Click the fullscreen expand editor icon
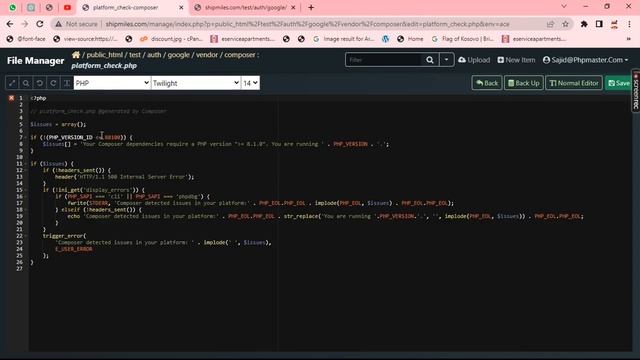This screenshot has height=360, width=640. [x=12, y=83]
